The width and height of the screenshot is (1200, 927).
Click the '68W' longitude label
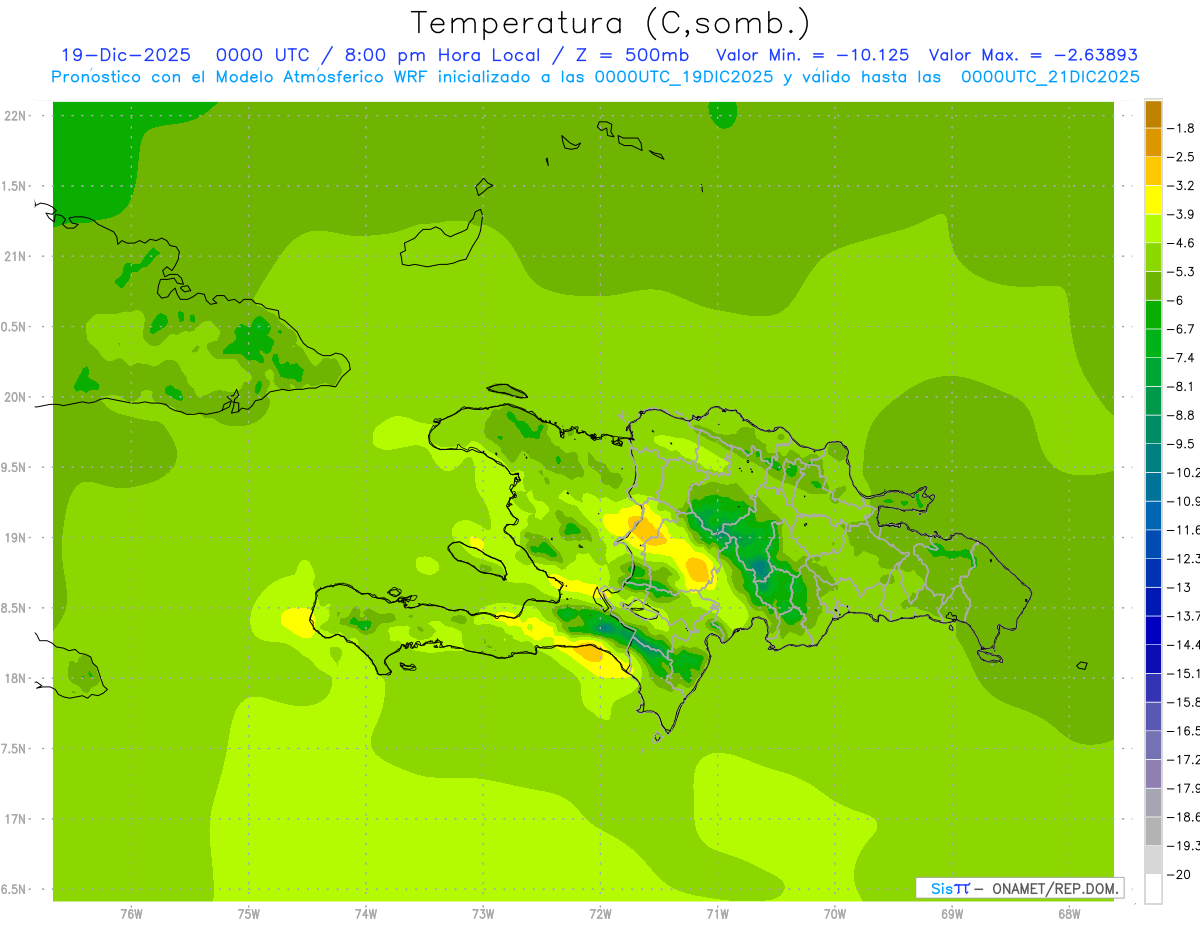click(x=1069, y=914)
